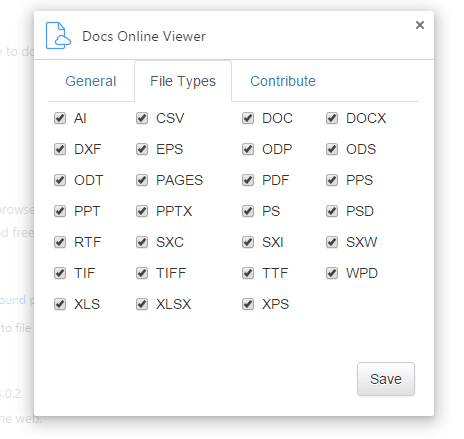Uncheck the TIFF checkbox

pyautogui.click(x=142, y=273)
